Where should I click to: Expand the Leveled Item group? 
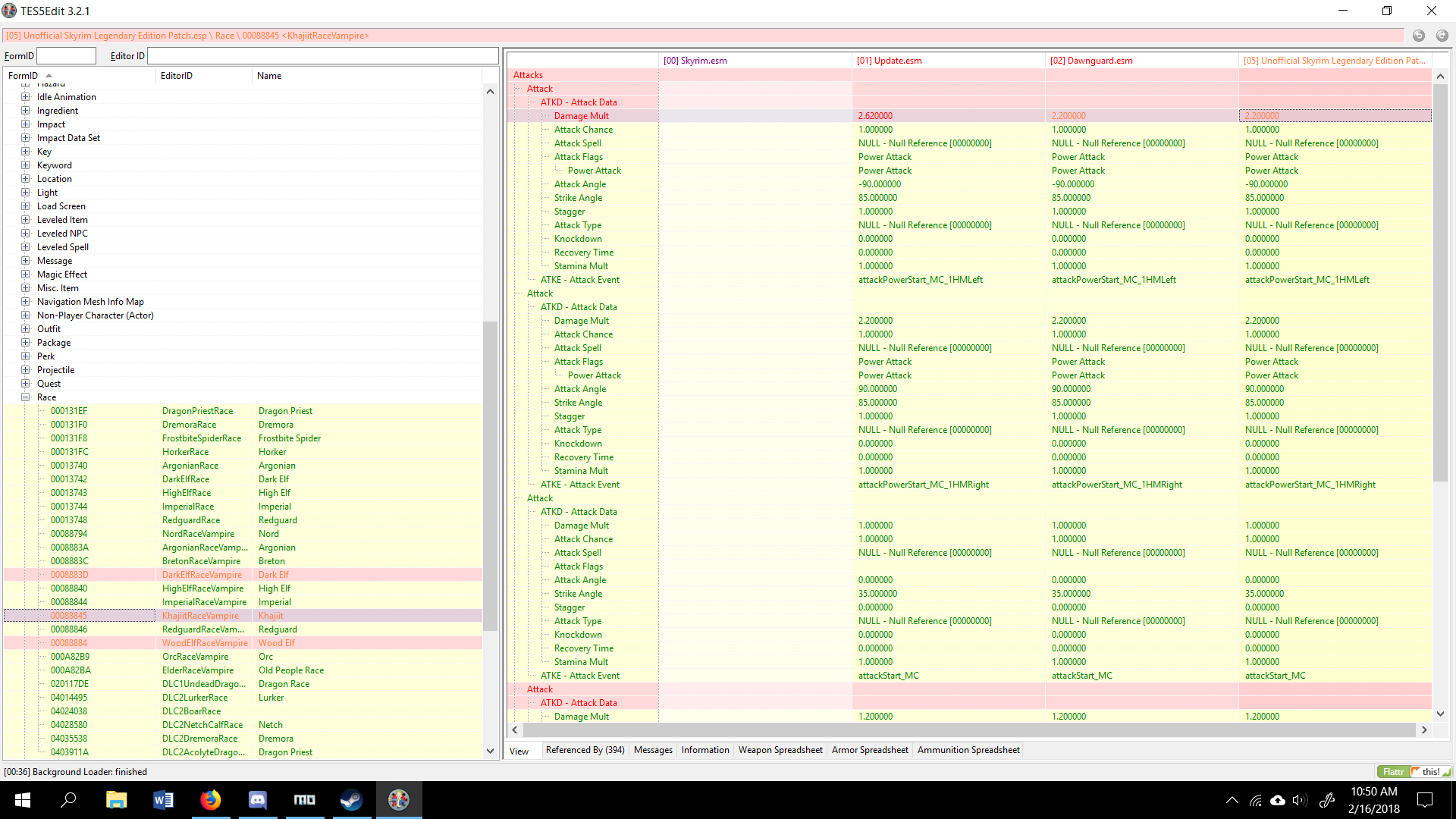point(26,220)
